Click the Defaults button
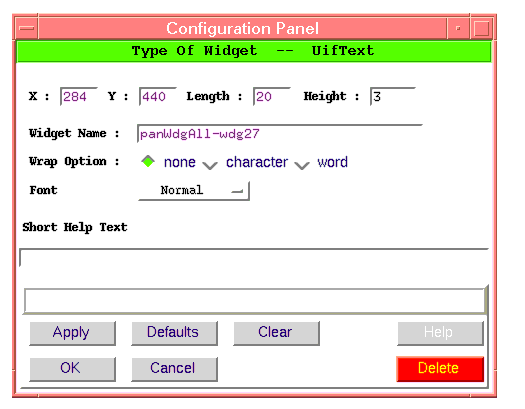This screenshot has height=409, width=525. pos(174,333)
